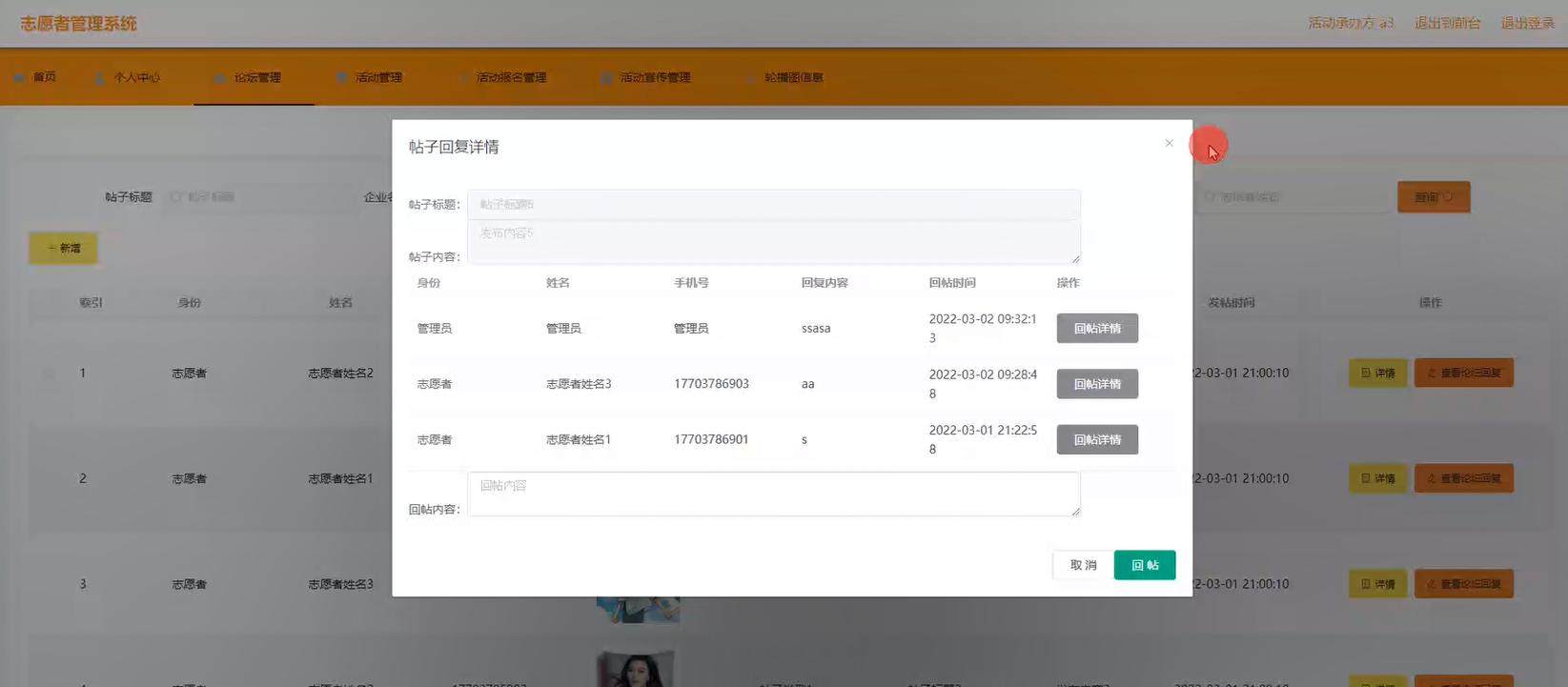The image size is (1568, 687).
Task: Open 回帖详情 for the 志愿者姓名1 reply
Action: pos(1097,439)
